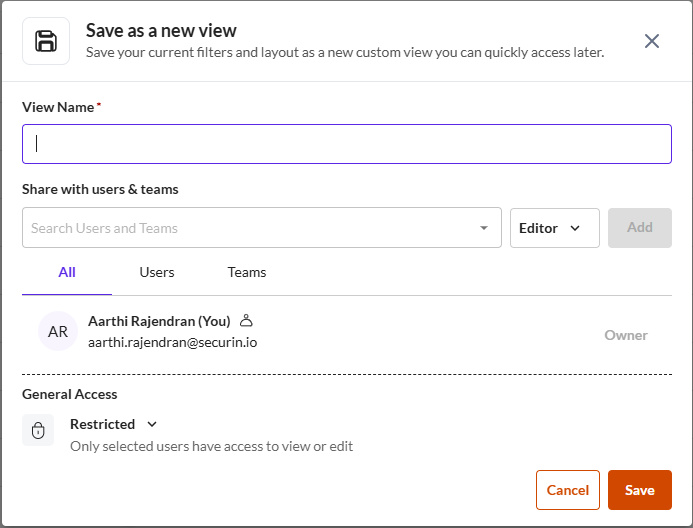Click the dropdown arrow in user search field

pos(484,228)
